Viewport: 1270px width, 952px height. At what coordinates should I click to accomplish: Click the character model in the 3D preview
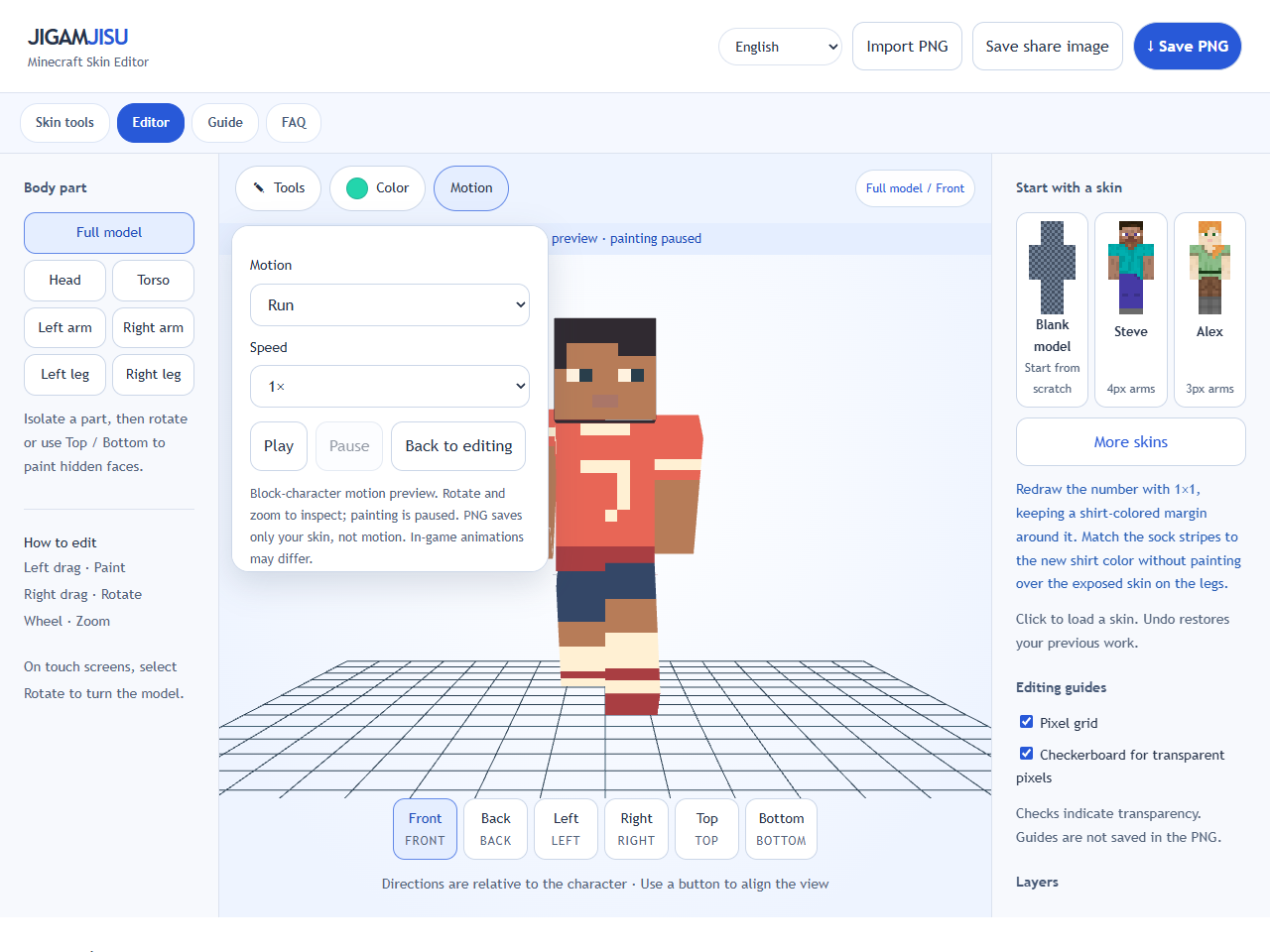[625, 516]
